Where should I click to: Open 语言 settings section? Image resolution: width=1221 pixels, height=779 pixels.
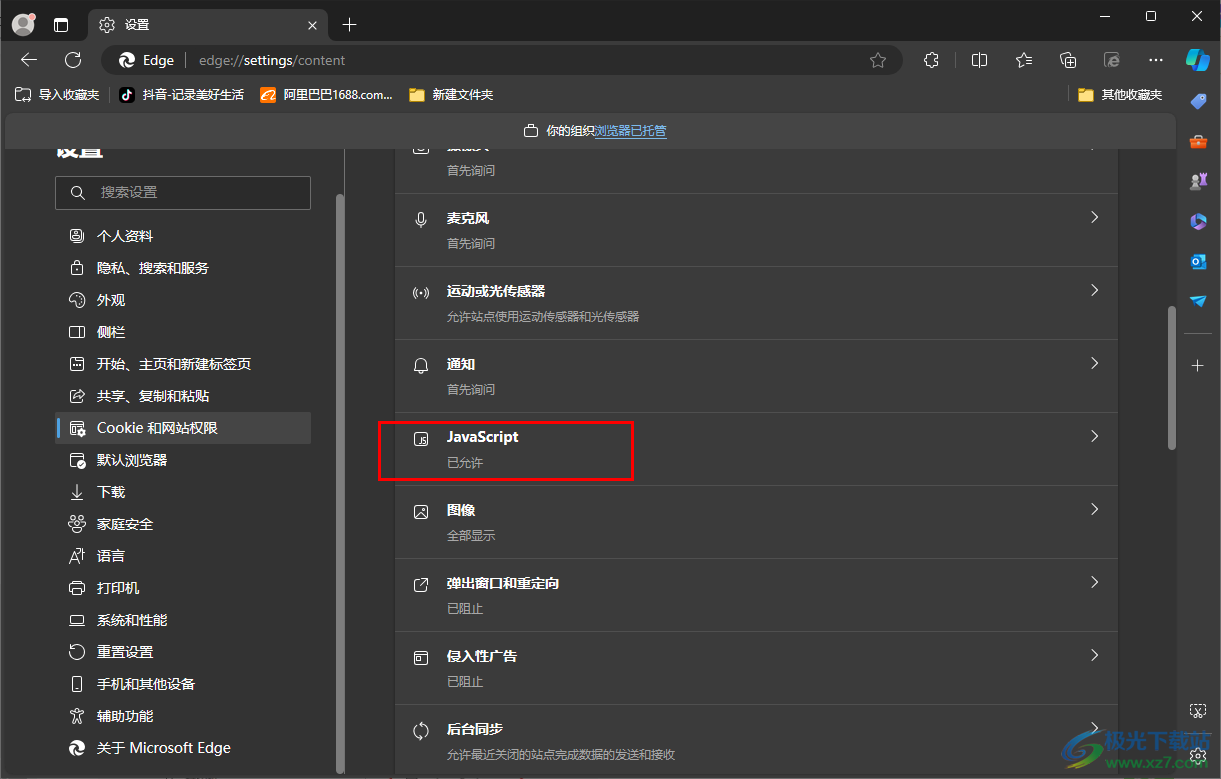(183, 556)
